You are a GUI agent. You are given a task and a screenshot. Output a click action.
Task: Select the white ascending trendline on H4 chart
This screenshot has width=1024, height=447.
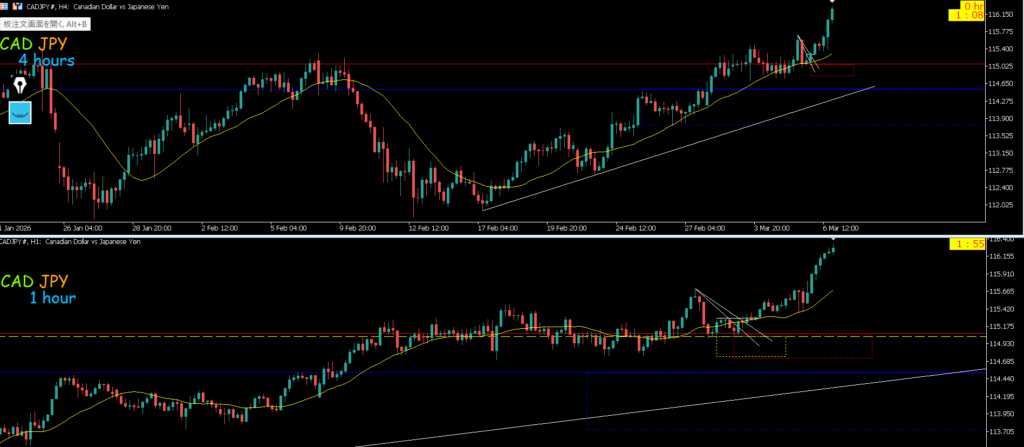[680, 148]
